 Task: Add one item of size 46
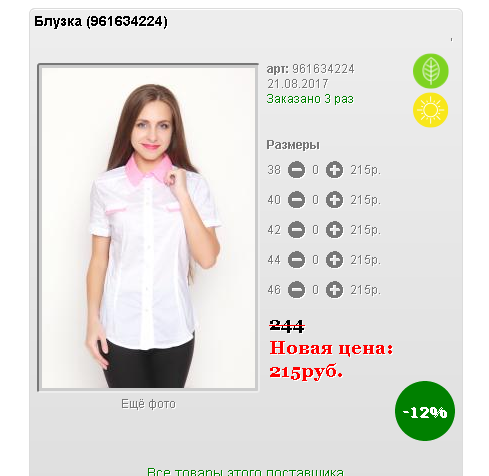pyautogui.click(x=334, y=290)
